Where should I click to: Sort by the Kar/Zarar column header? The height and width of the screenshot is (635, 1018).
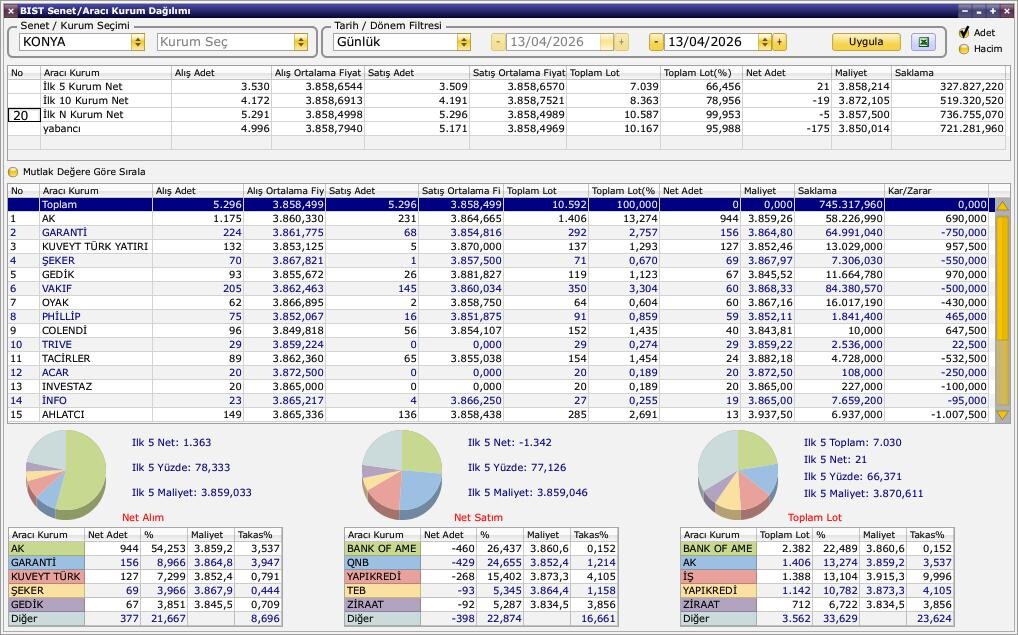tap(935, 191)
